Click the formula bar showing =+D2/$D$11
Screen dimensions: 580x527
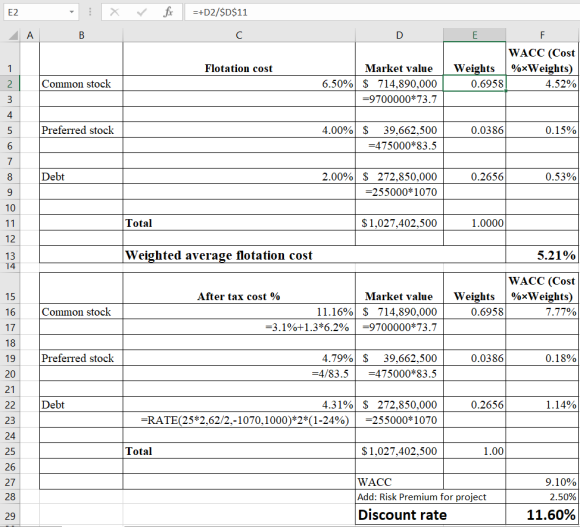tap(382, 12)
